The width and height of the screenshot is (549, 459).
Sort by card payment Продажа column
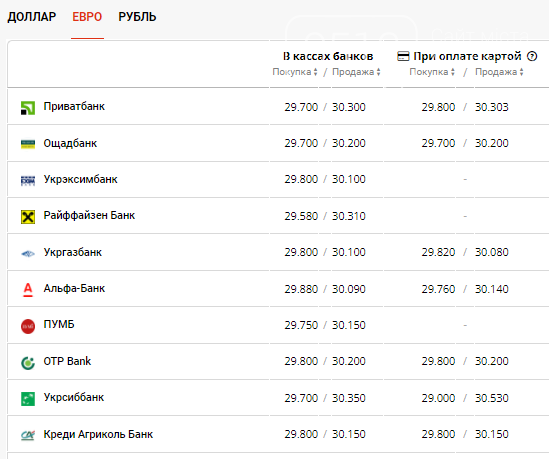499,72
